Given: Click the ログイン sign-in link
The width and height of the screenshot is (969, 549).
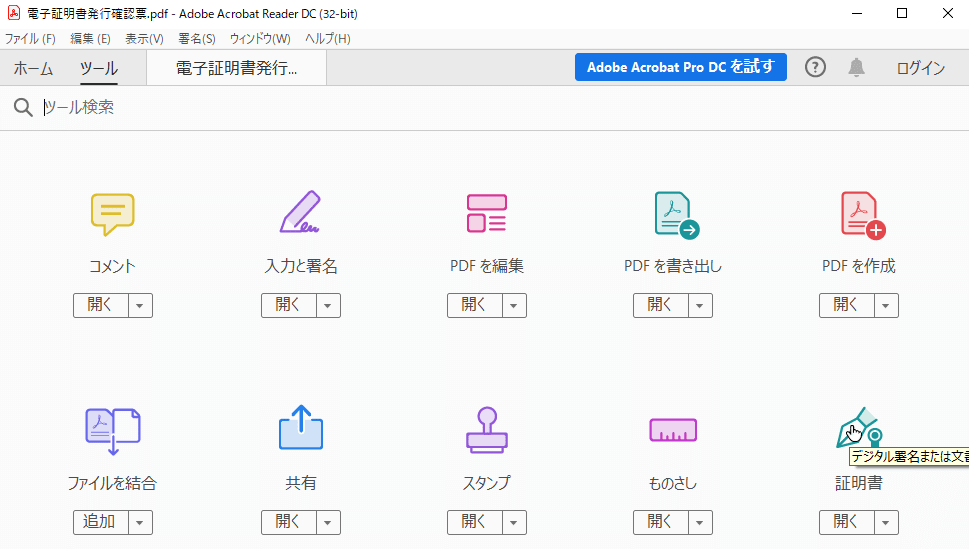Looking at the screenshot, I should 920,68.
